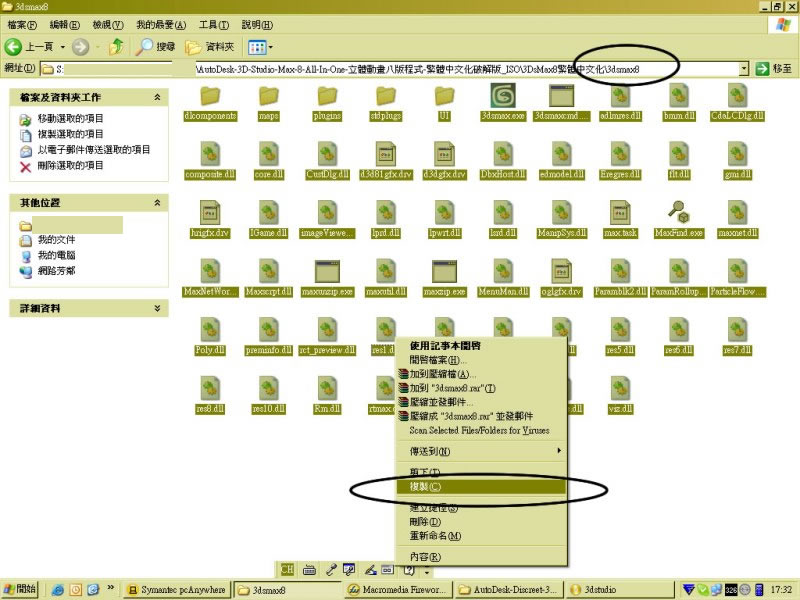This screenshot has width=800, height=600.
Task: Open the 開始 Start button
Action: point(19,589)
